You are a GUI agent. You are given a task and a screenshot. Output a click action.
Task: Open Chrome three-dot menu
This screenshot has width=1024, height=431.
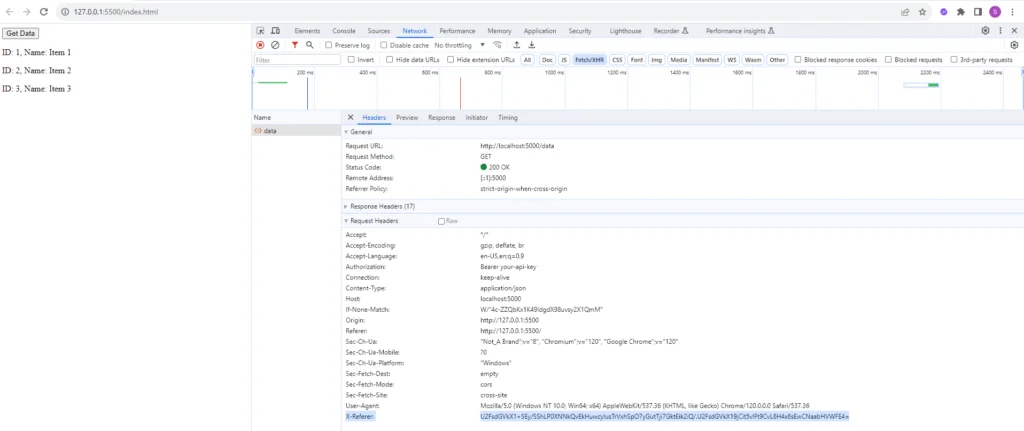[1012, 12]
